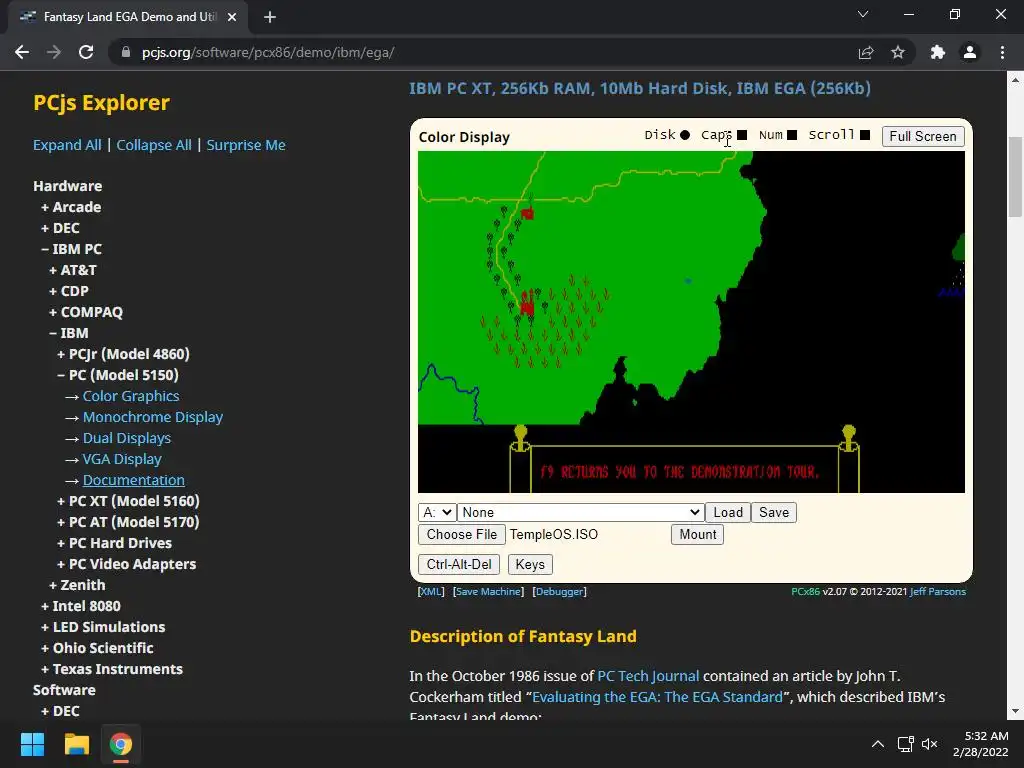1024x768 pixels.
Task: Expand LED Simulations
Action: point(103,627)
